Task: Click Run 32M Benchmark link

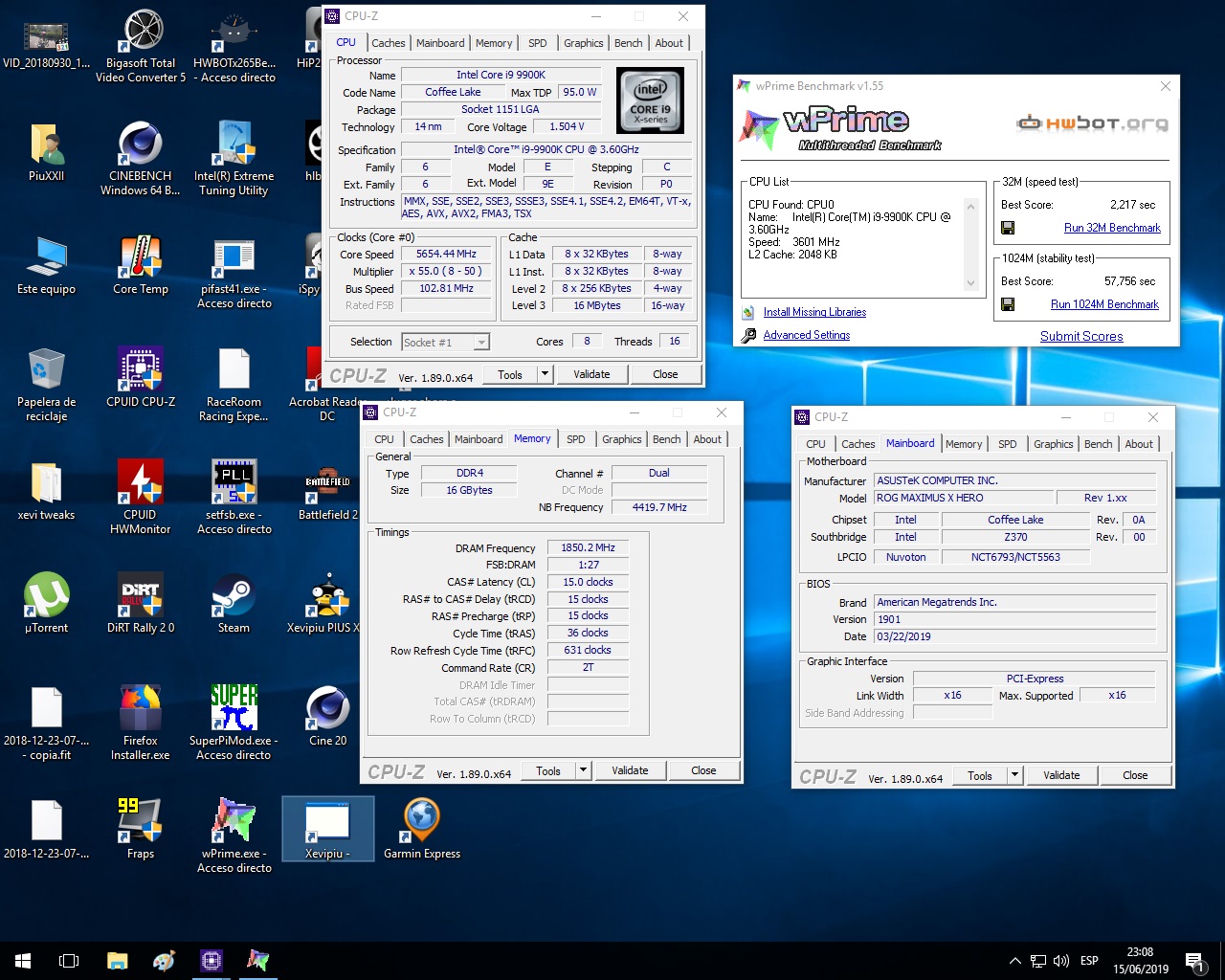Action: click(1112, 228)
